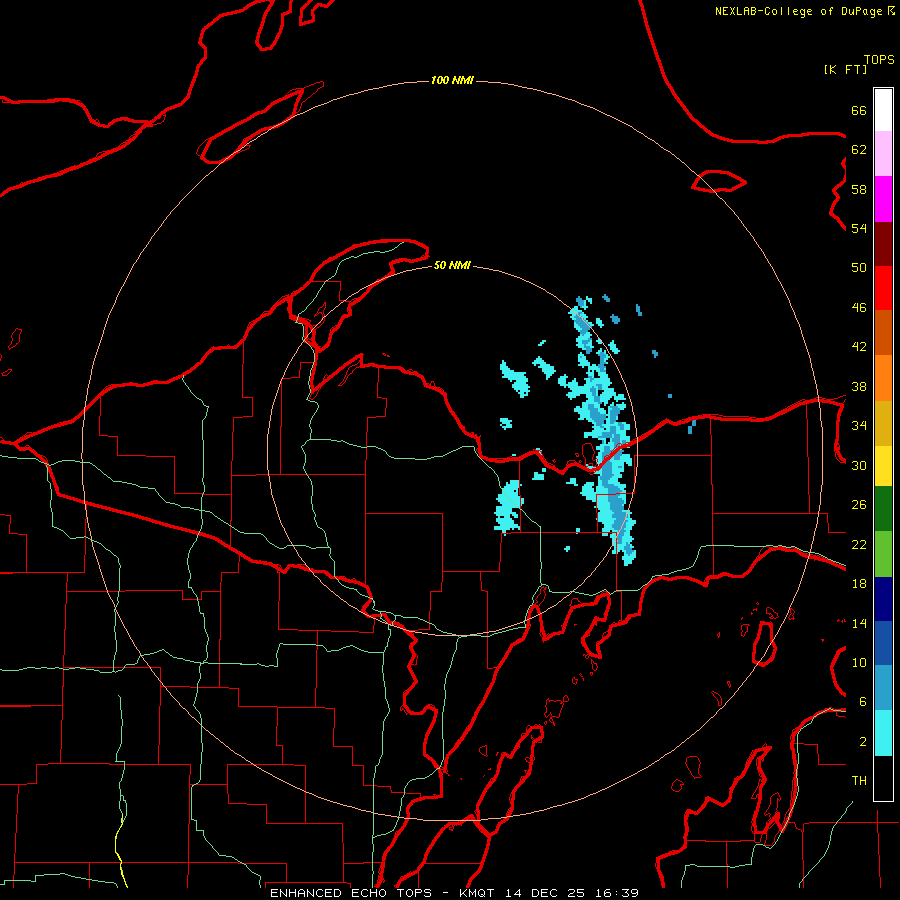Click the 10 value in the legend
This screenshot has width=900, height=900.
click(x=859, y=662)
